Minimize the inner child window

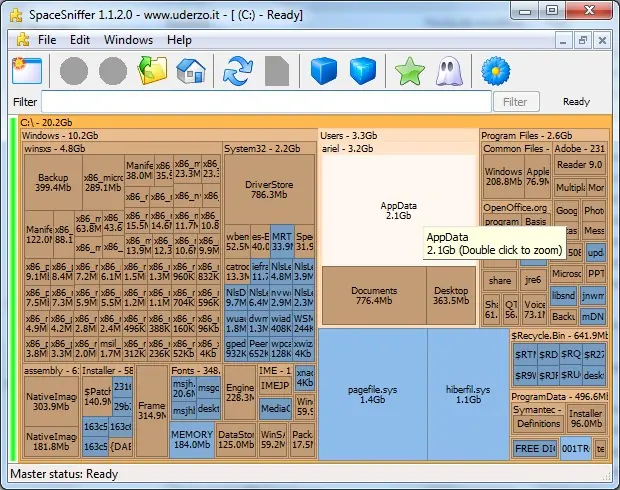(563, 40)
